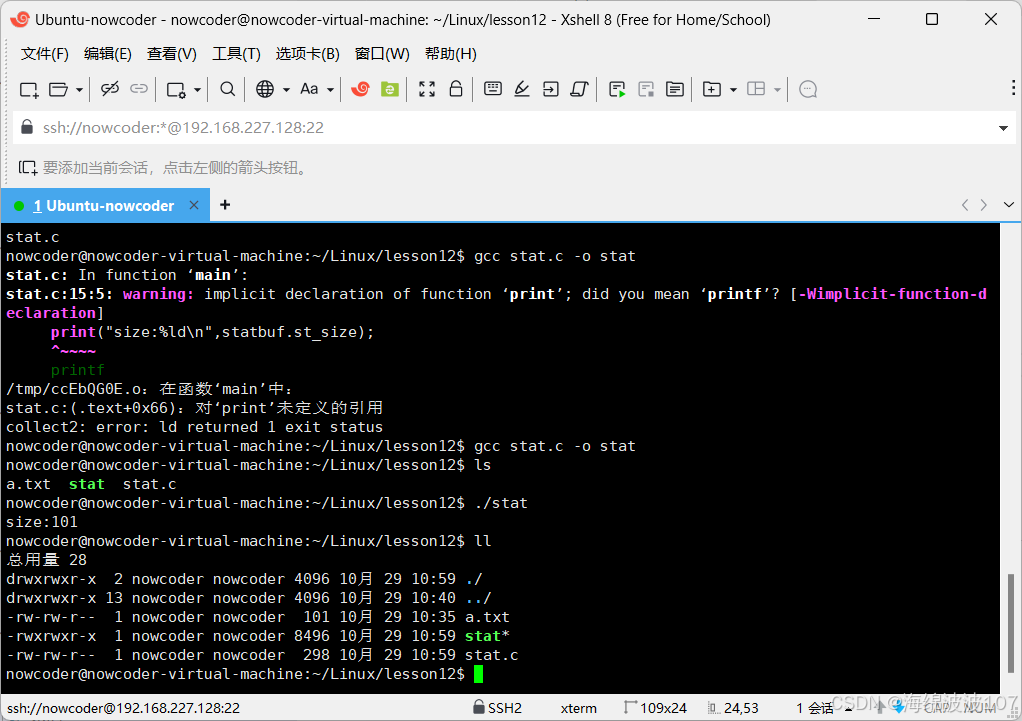The image size is (1022, 721).
Task: Close the Ubuntu-nowcoder tab
Action: [194, 205]
